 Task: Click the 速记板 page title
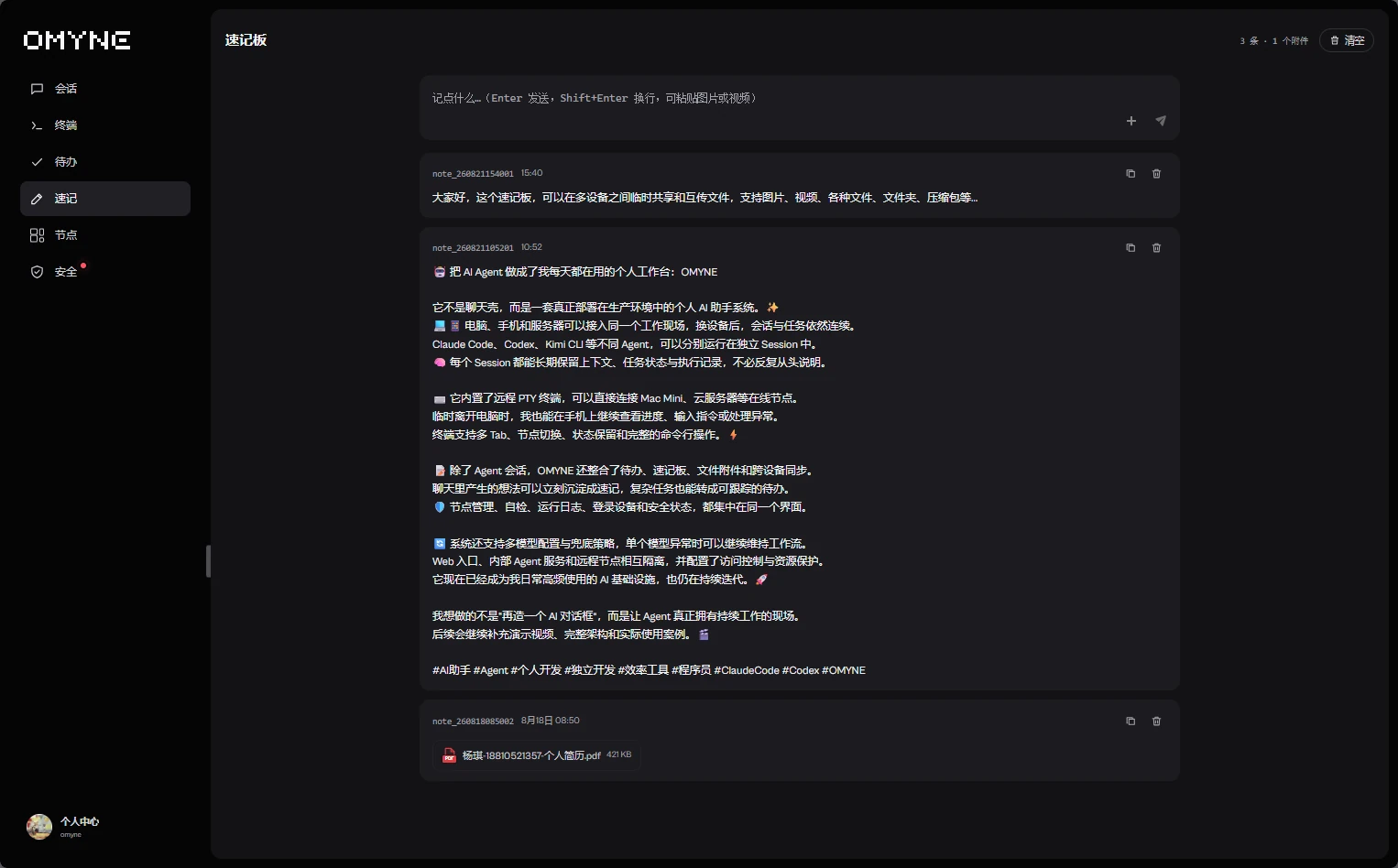(246, 40)
